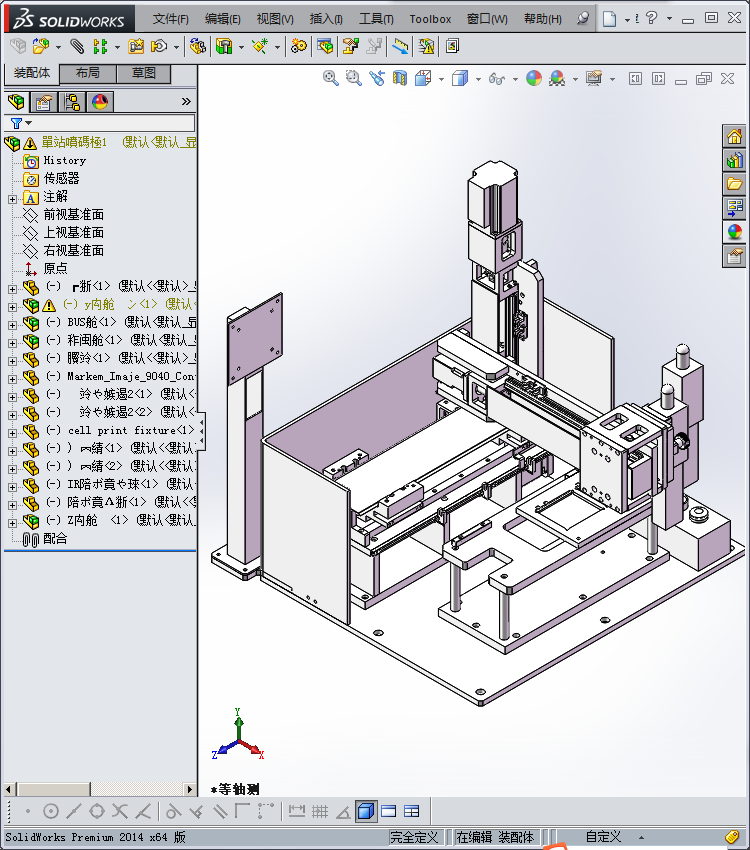Switch to the PropertyManager panel tab
Viewport: 750px width, 850px height.
[x=44, y=102]
